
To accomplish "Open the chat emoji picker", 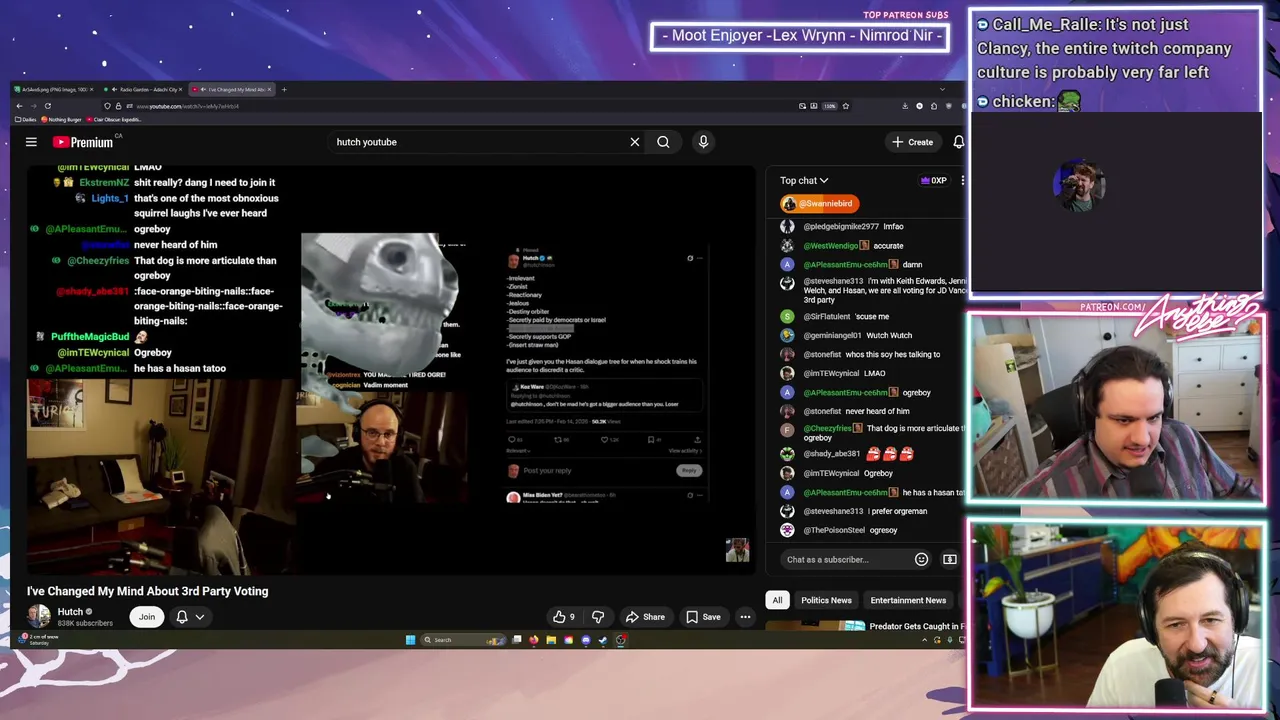I will (921, 560).
